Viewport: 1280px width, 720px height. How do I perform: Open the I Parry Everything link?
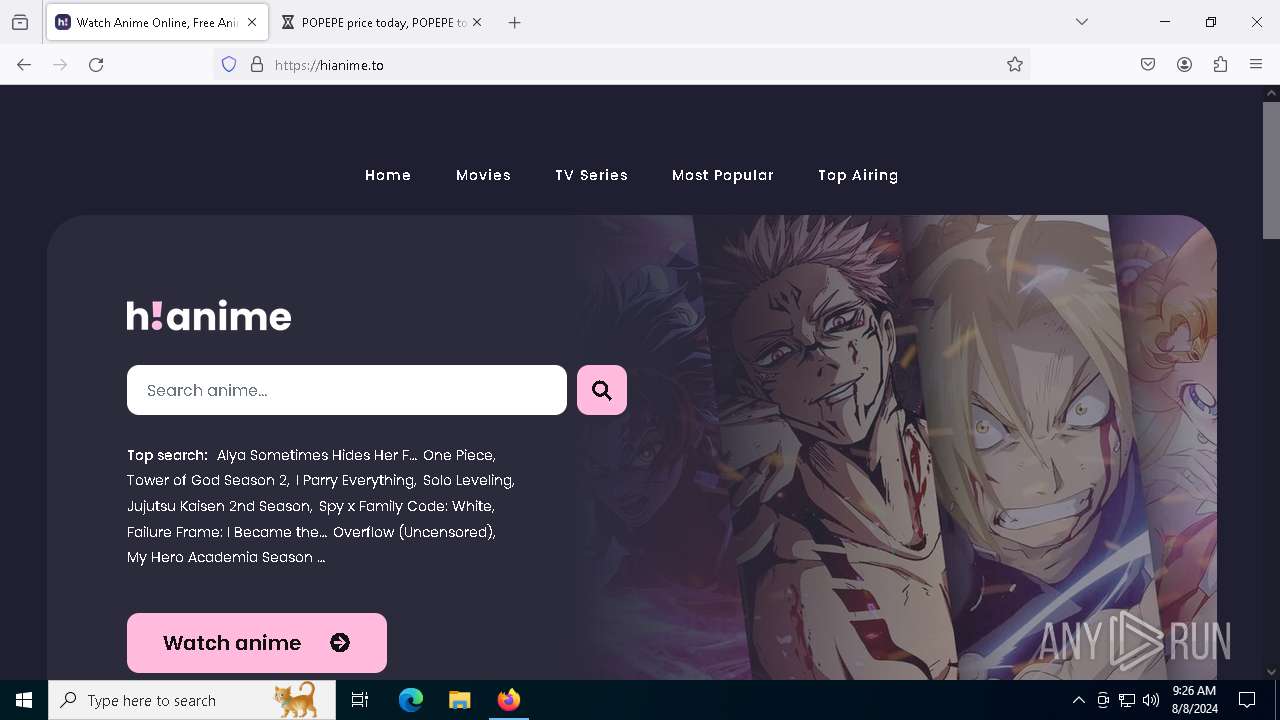pyautogui.click(x=355, y=480)
